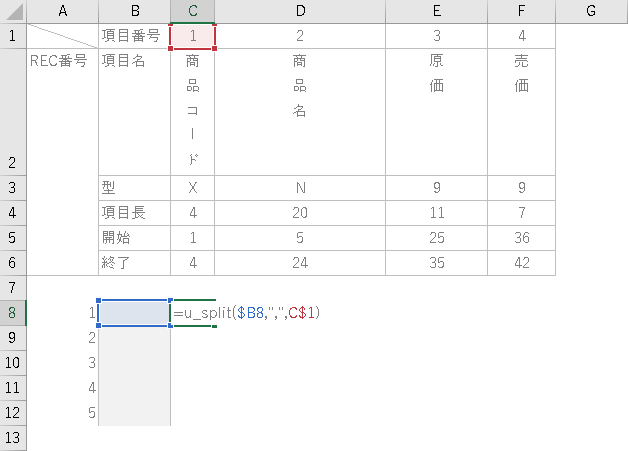This screenshot has height=451, width=628.
Task: Select column G header
Action: (x=592, y=11)
